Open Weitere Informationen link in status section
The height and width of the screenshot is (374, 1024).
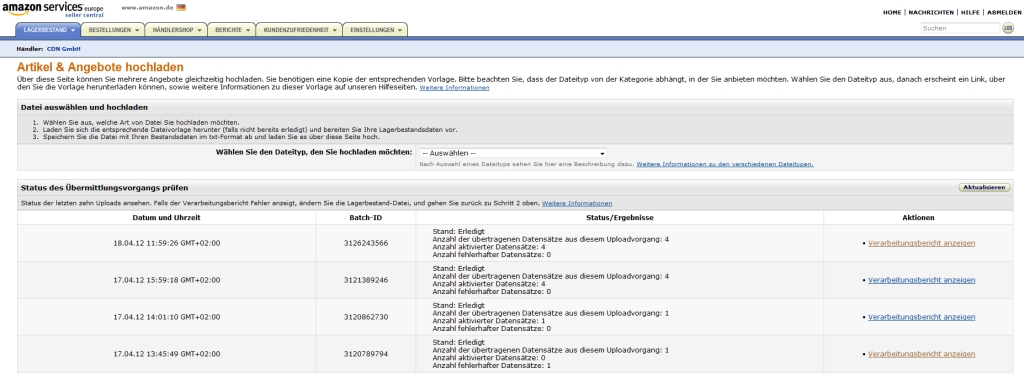[x=577, y=204]
